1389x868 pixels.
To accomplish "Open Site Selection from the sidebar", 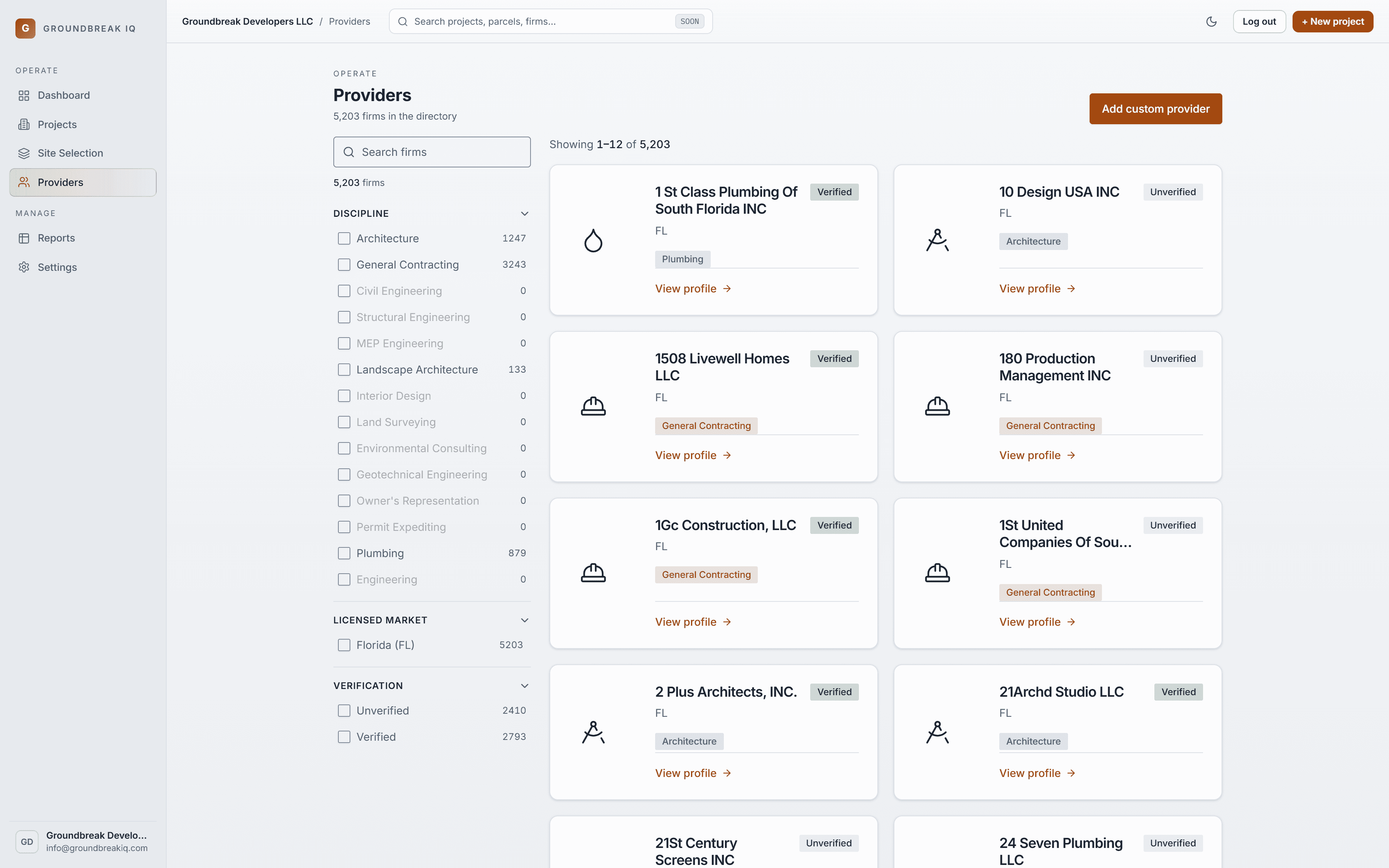I will coord(83,153).
